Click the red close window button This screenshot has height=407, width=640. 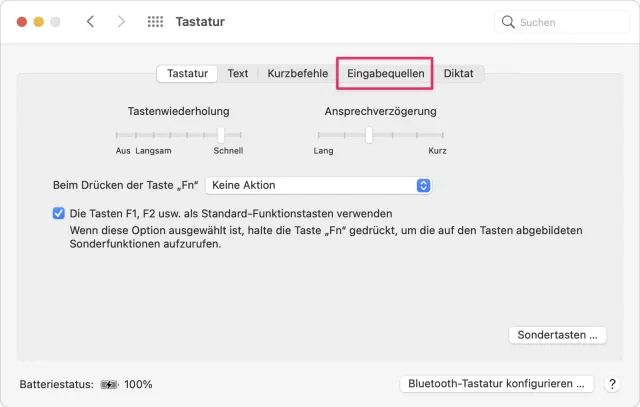(x=22, y=21)
